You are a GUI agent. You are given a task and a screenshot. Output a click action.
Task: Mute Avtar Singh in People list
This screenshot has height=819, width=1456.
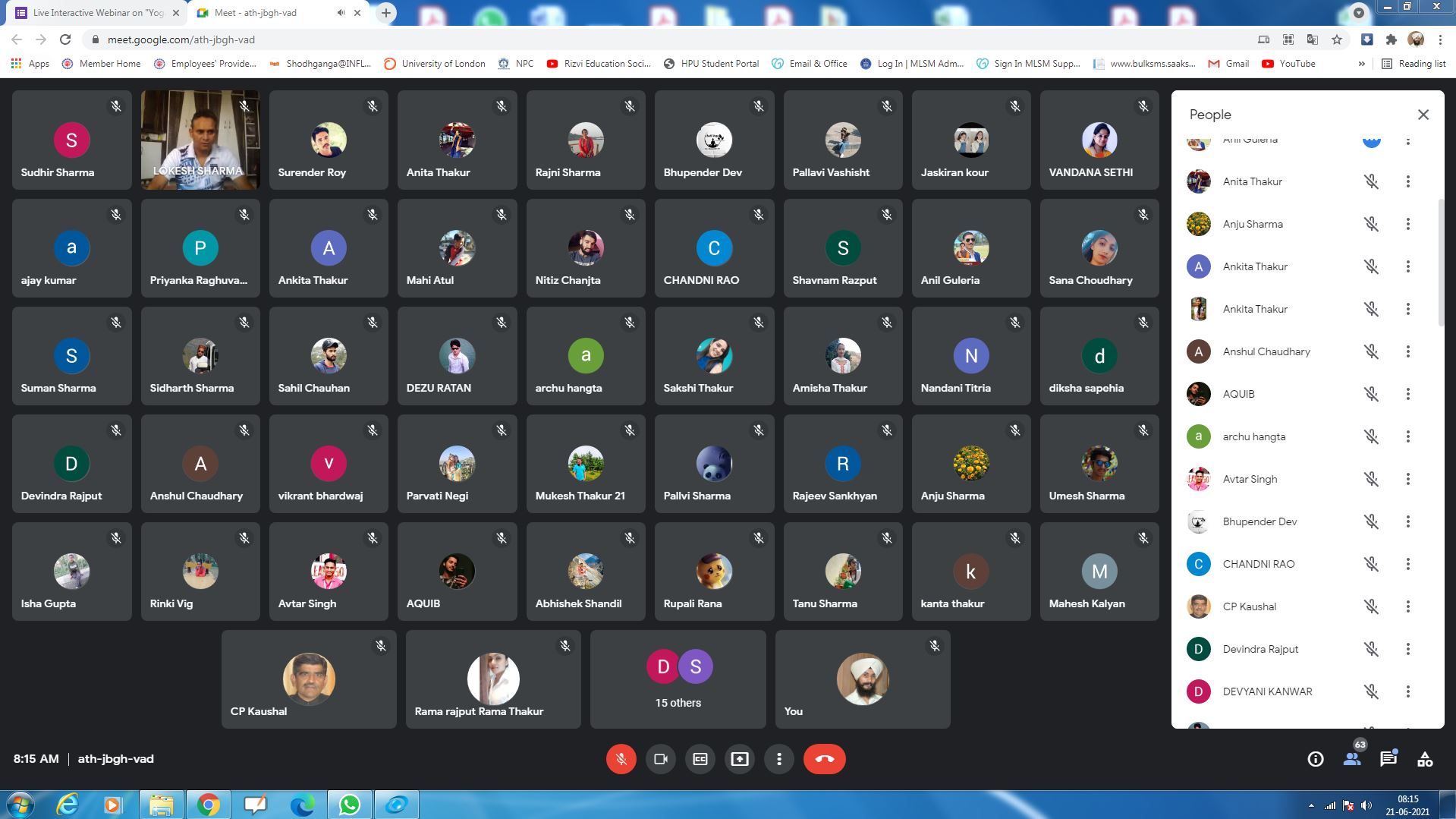click(x=1371, y=479)
